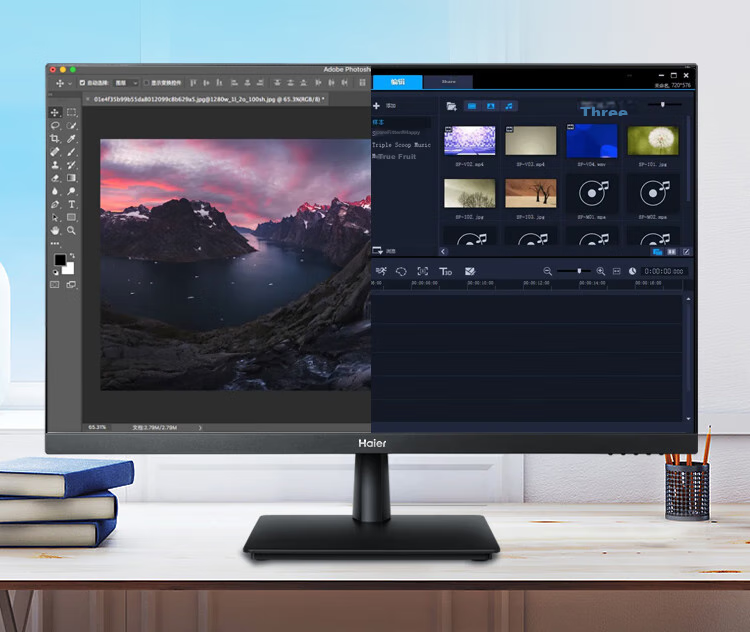Viewport: 750px width, 632px height.
Task: Switch to the Share tab
Action: click(x=448, y=82)
